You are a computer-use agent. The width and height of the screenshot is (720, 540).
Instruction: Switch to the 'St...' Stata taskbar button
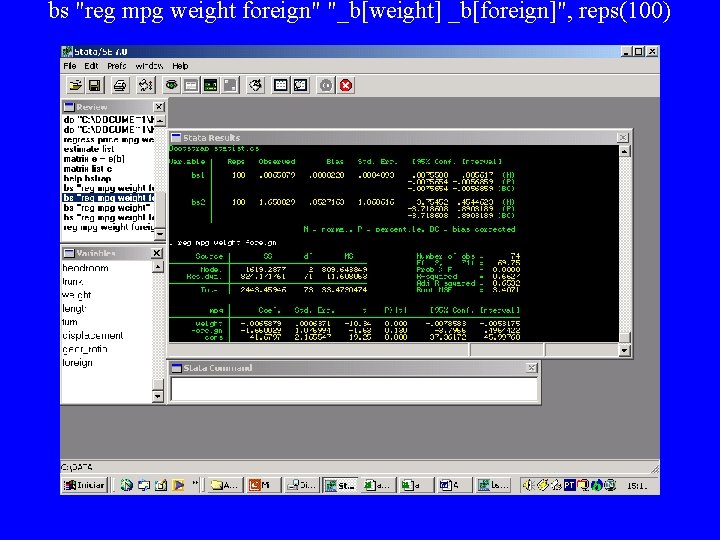click(340, 485)
